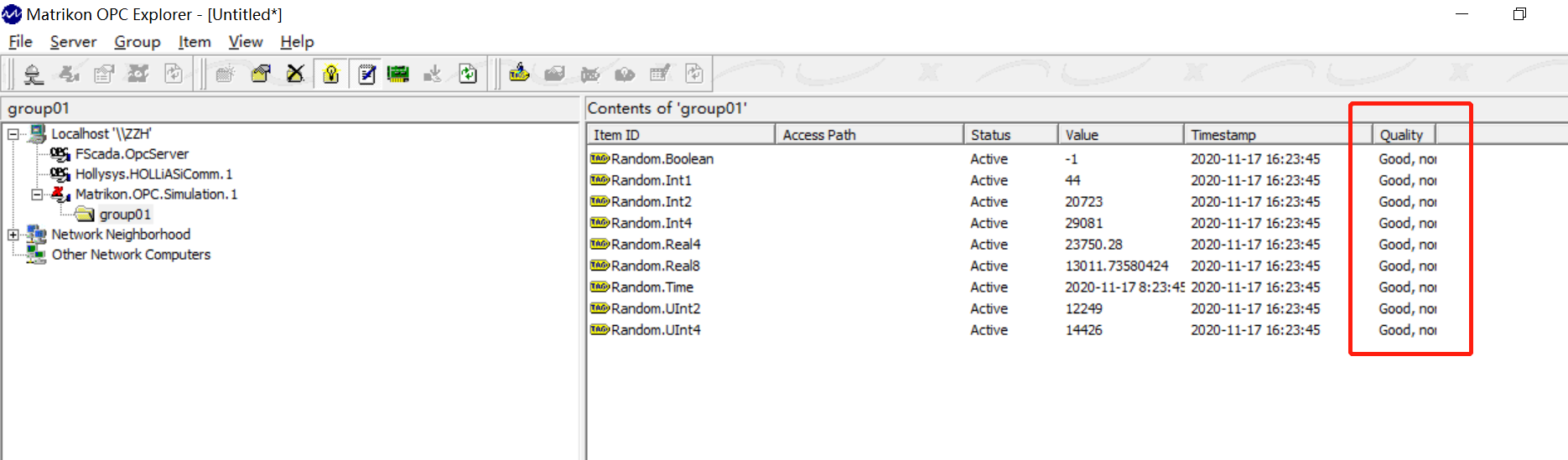
Task: Select the Random.Time item
Action: [x=652, y=287]
